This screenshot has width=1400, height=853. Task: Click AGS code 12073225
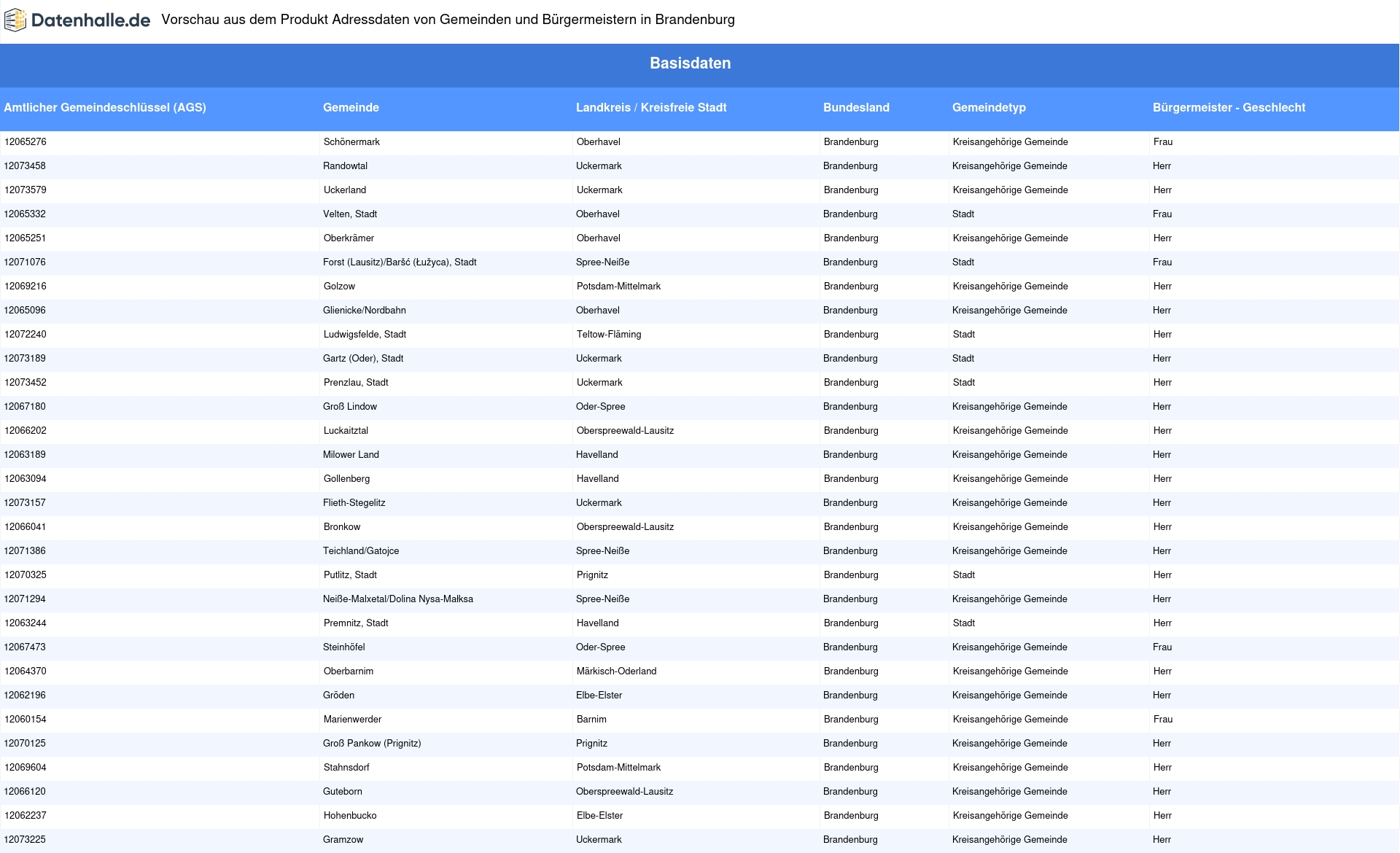click(25, 840)
